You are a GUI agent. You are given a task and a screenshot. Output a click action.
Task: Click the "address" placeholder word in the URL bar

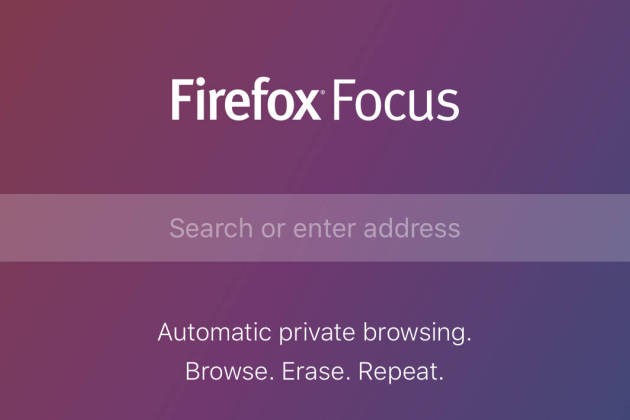click(412, 228)
